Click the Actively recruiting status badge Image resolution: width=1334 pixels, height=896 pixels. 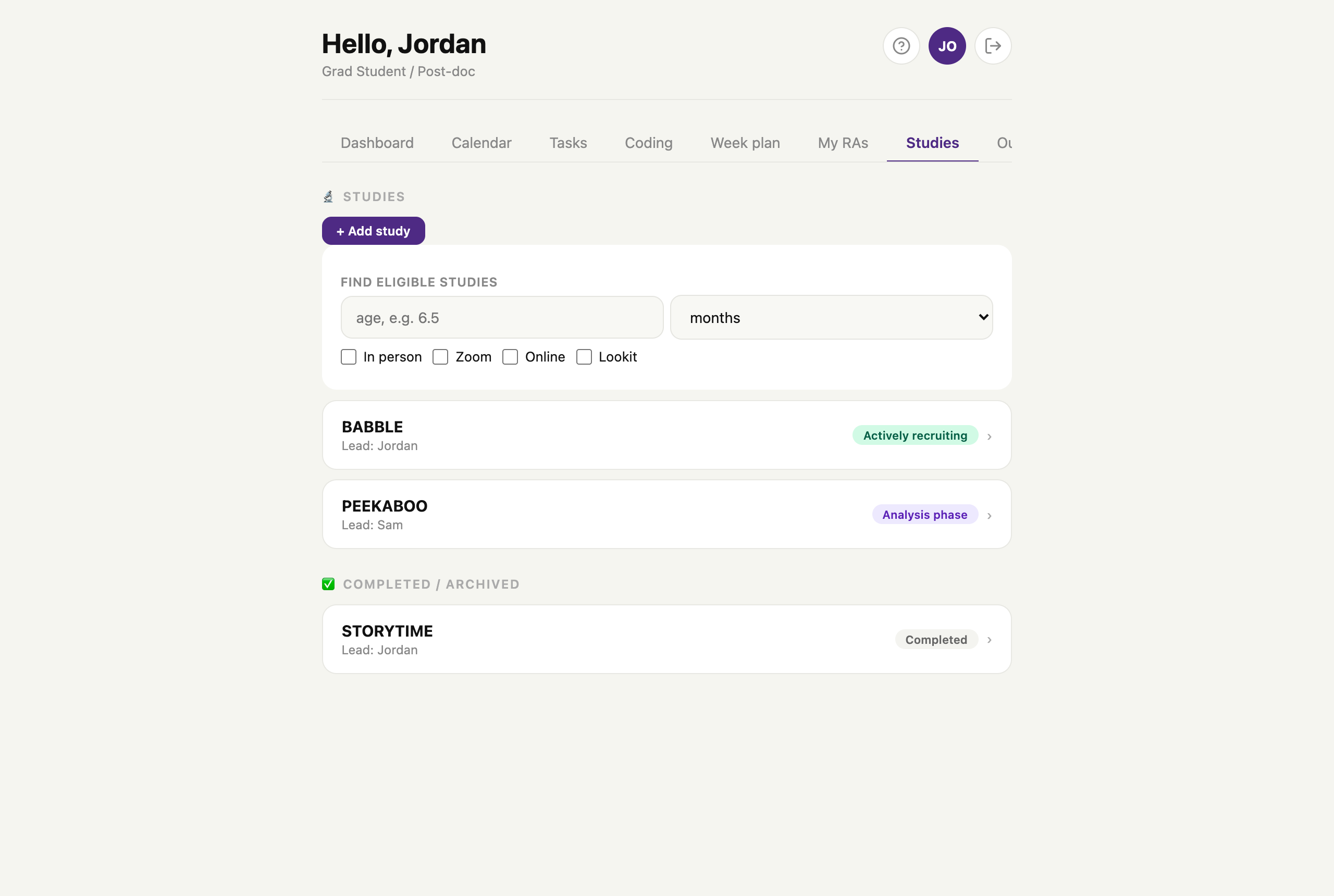coord(915,435)
